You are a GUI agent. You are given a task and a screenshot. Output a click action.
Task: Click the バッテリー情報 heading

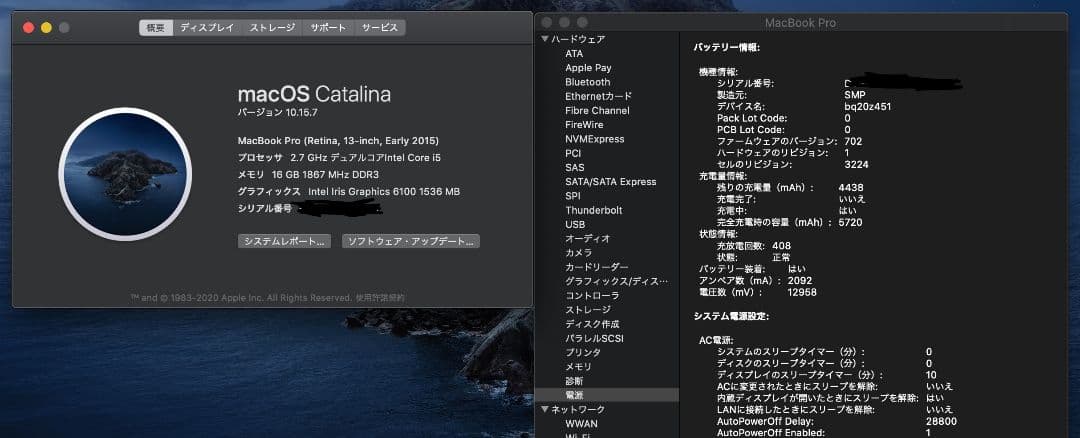(x=727, y=48)
